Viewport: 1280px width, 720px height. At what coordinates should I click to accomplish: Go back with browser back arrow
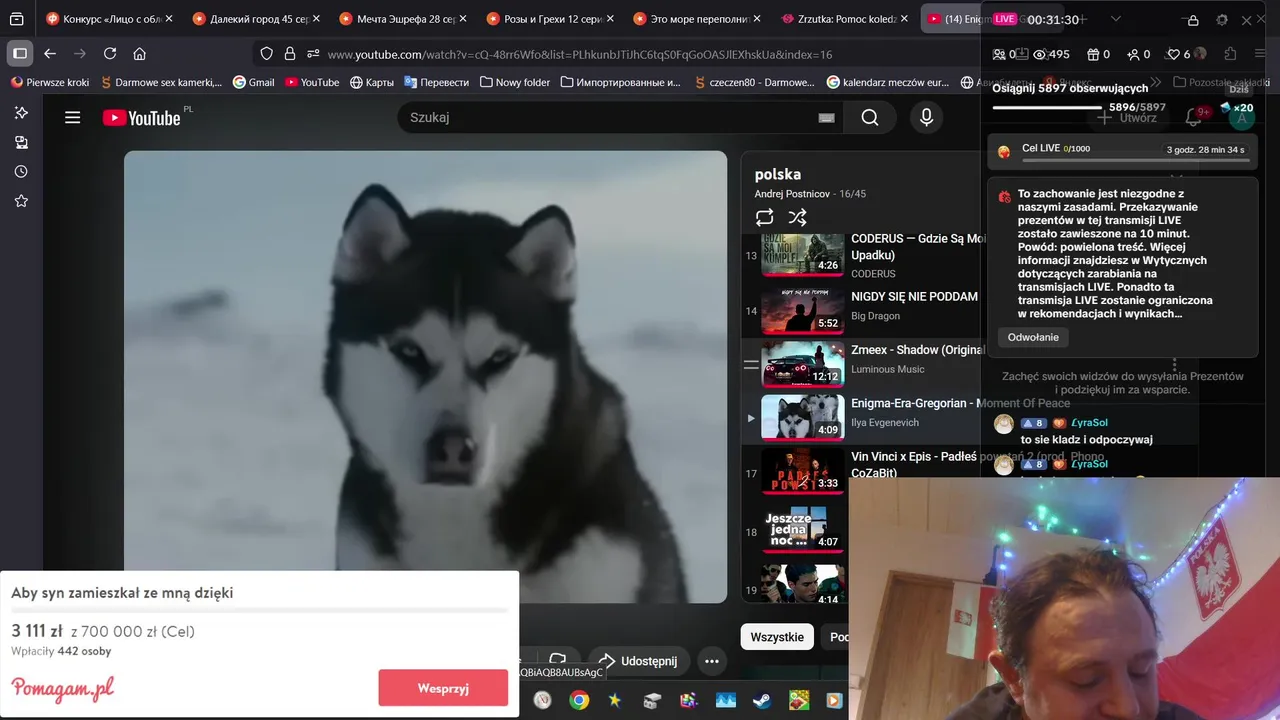pyautogui.click(x=50, y=54)
